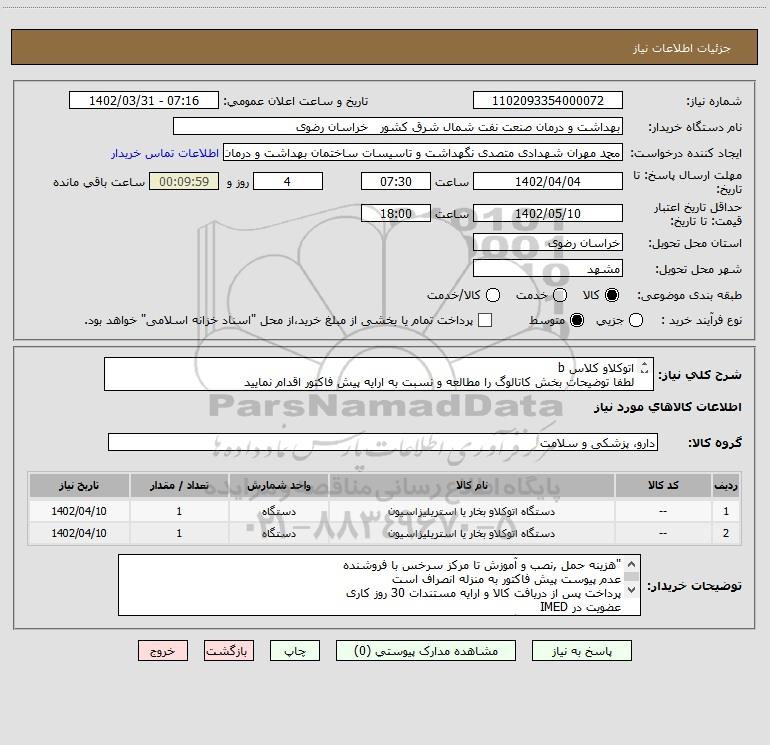Open مشاهده مدارک پیوستی (0) button
Screen dimensions: 770x745
tap(426, 651)
